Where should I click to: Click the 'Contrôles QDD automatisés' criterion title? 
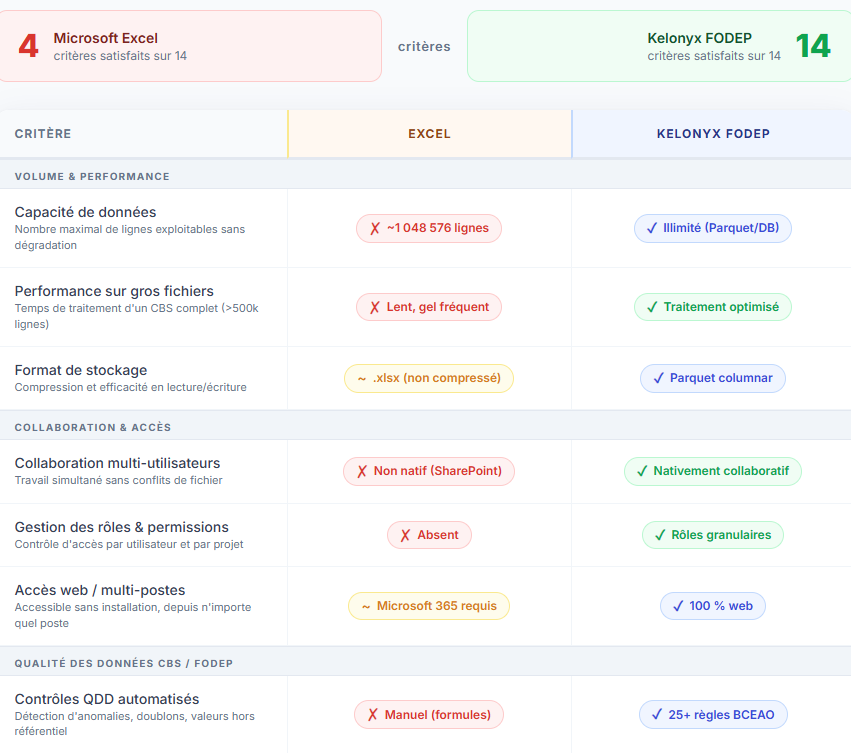(107, 699)
